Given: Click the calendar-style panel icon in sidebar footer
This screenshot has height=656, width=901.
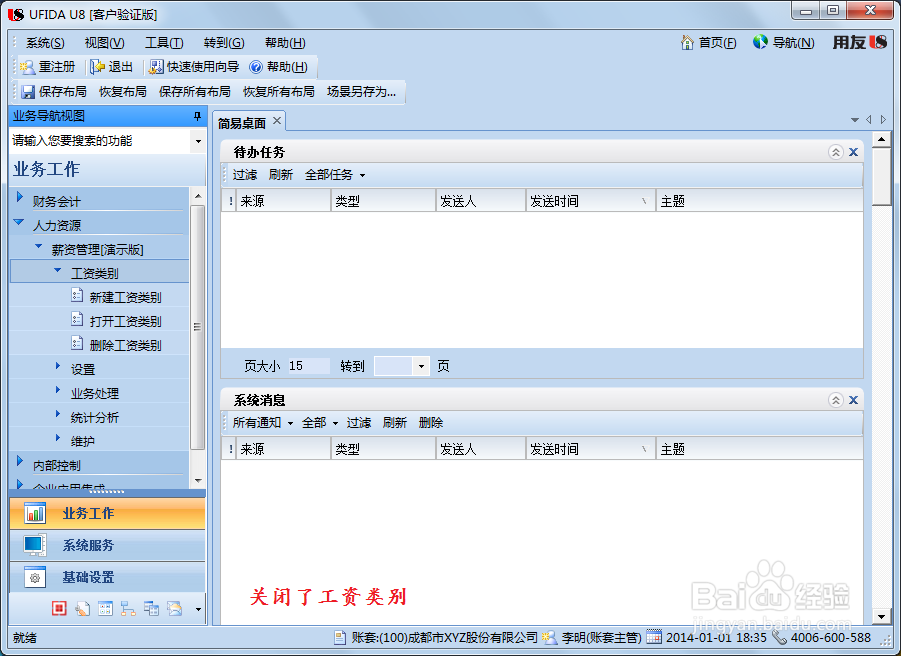Looking at the screenshot, I should [105, 608].
